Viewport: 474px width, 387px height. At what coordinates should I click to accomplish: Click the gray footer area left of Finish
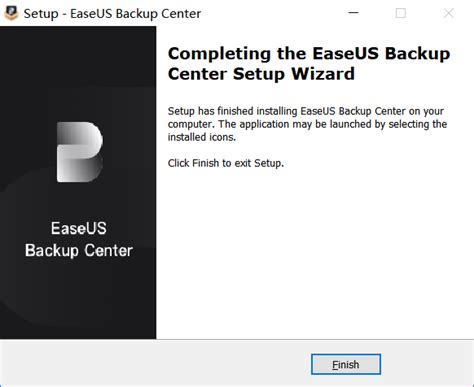click(x=155, y=364)
